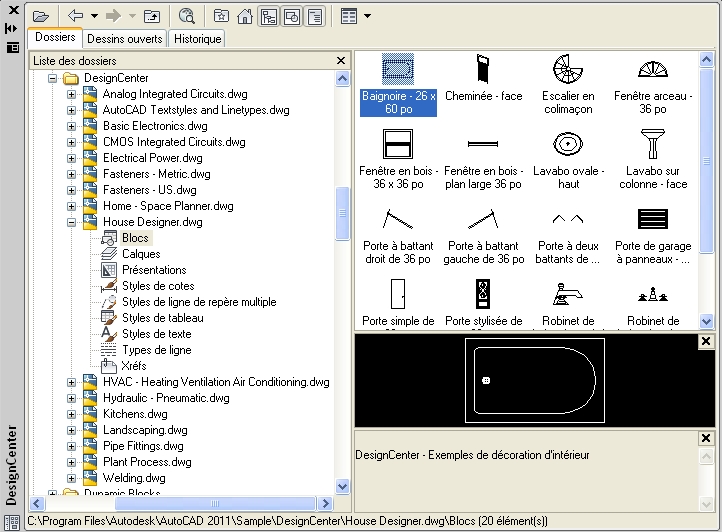Toggle the tree view panel button

[268, 16]
